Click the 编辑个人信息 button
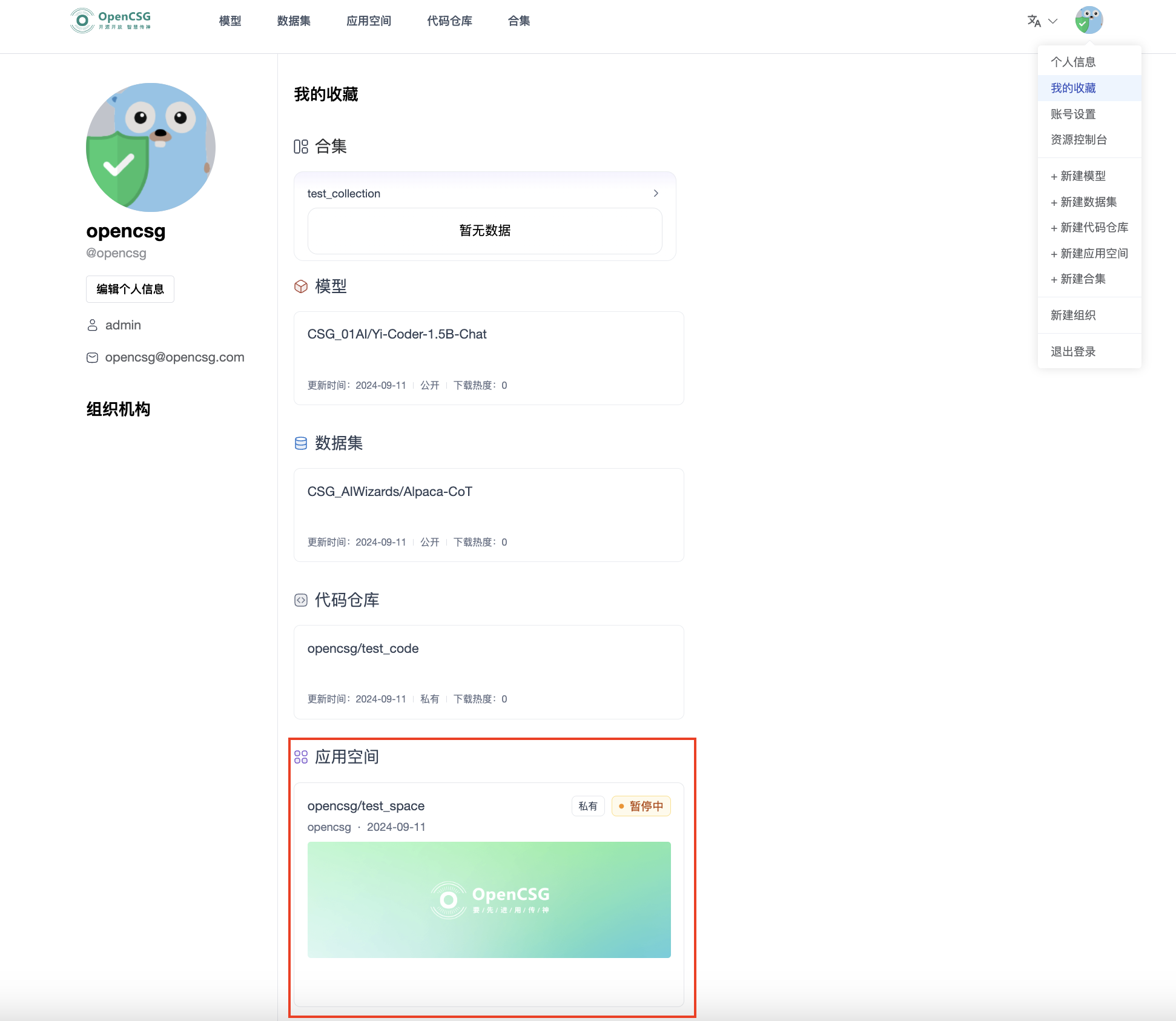1176x1021 pixels. pos(130,289)
